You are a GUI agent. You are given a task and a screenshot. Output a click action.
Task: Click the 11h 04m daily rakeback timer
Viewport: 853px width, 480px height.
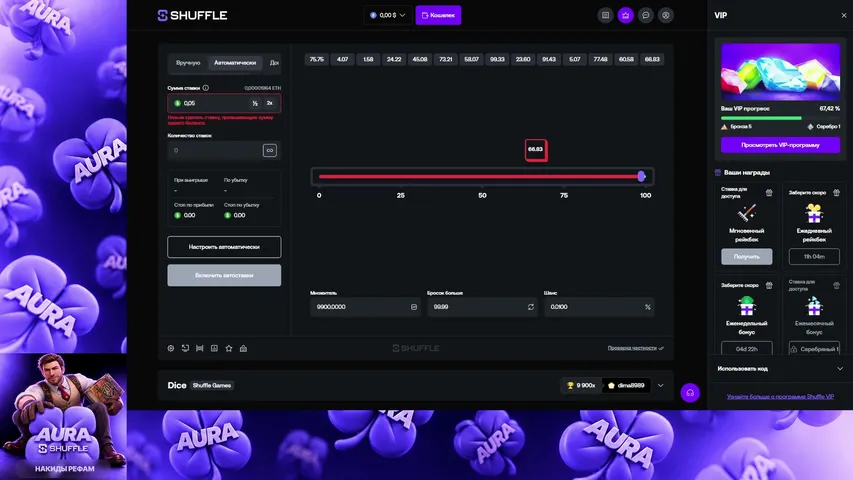tap(814, 256)
